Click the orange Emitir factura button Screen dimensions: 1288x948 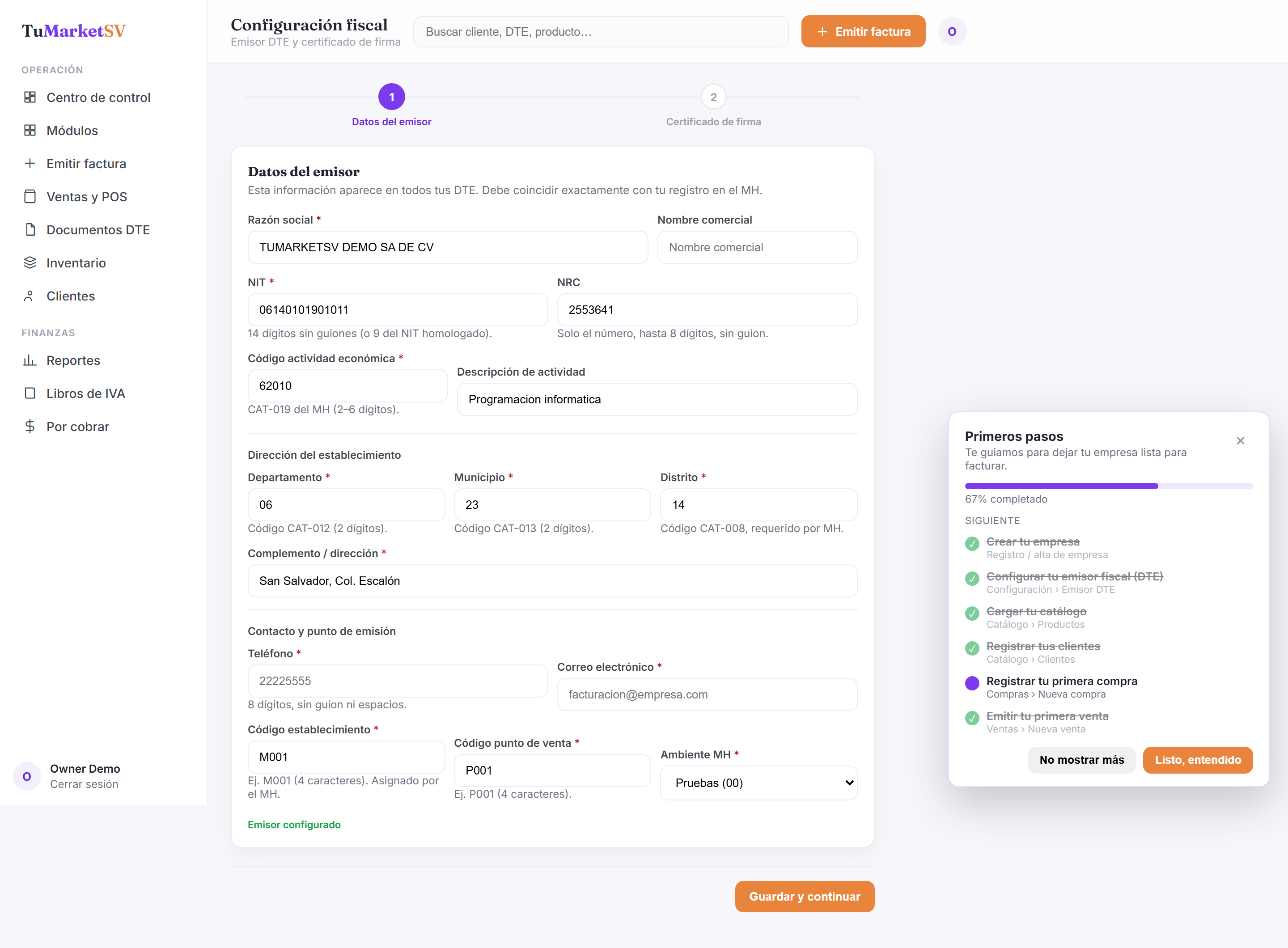click(863, 32)
